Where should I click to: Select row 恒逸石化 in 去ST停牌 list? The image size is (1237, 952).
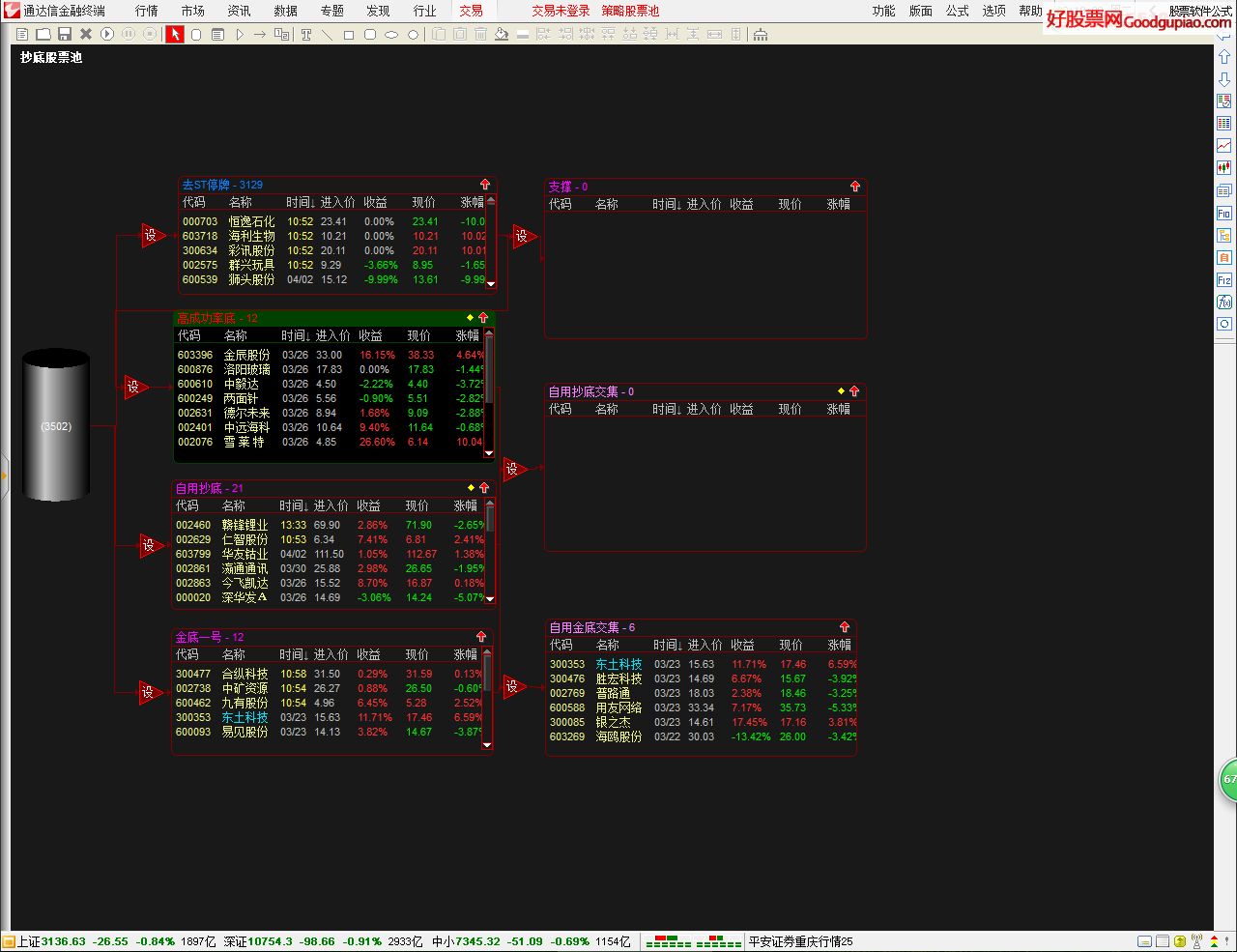332,221
